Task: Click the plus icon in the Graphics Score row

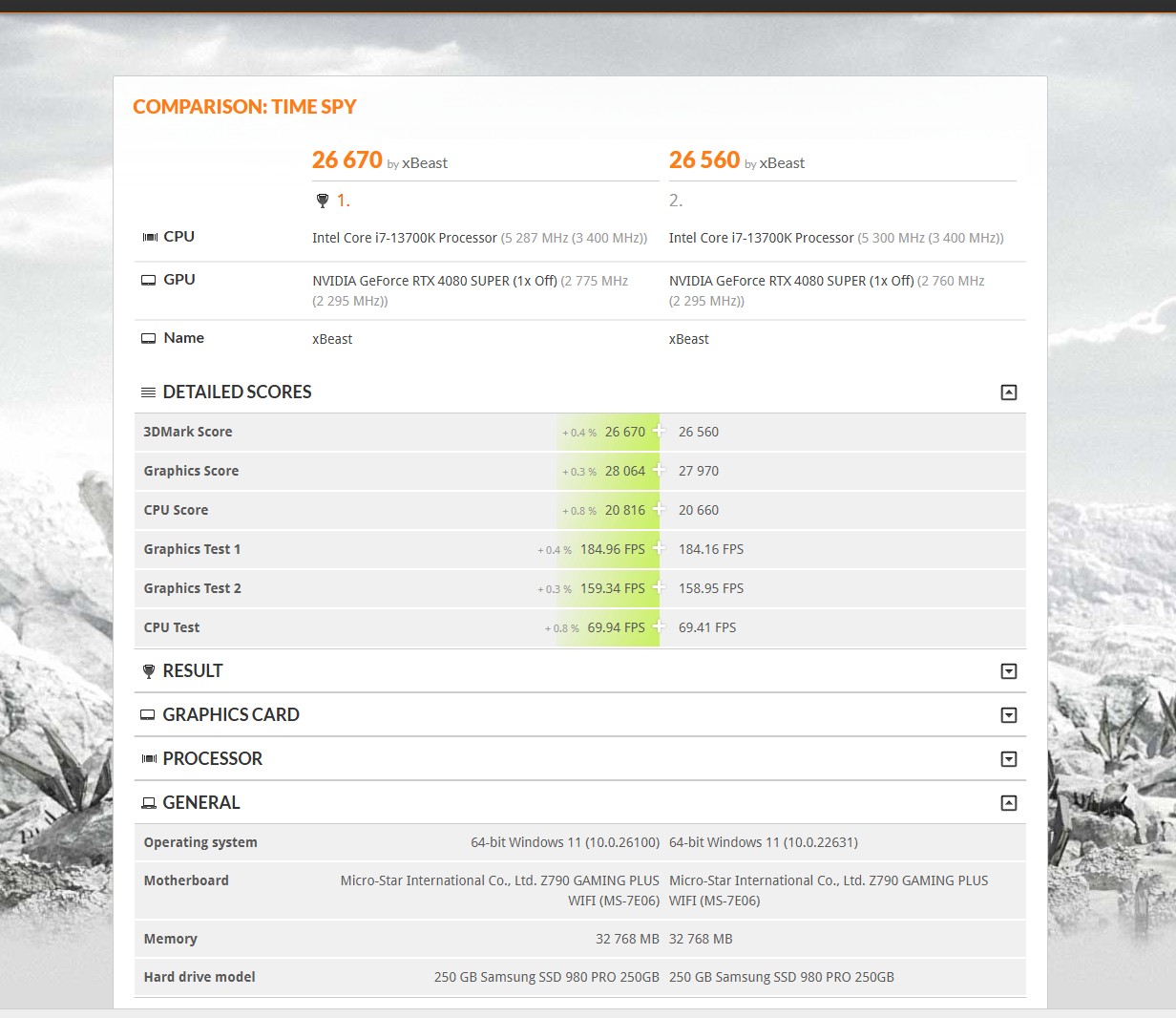Action: [659, 470]
